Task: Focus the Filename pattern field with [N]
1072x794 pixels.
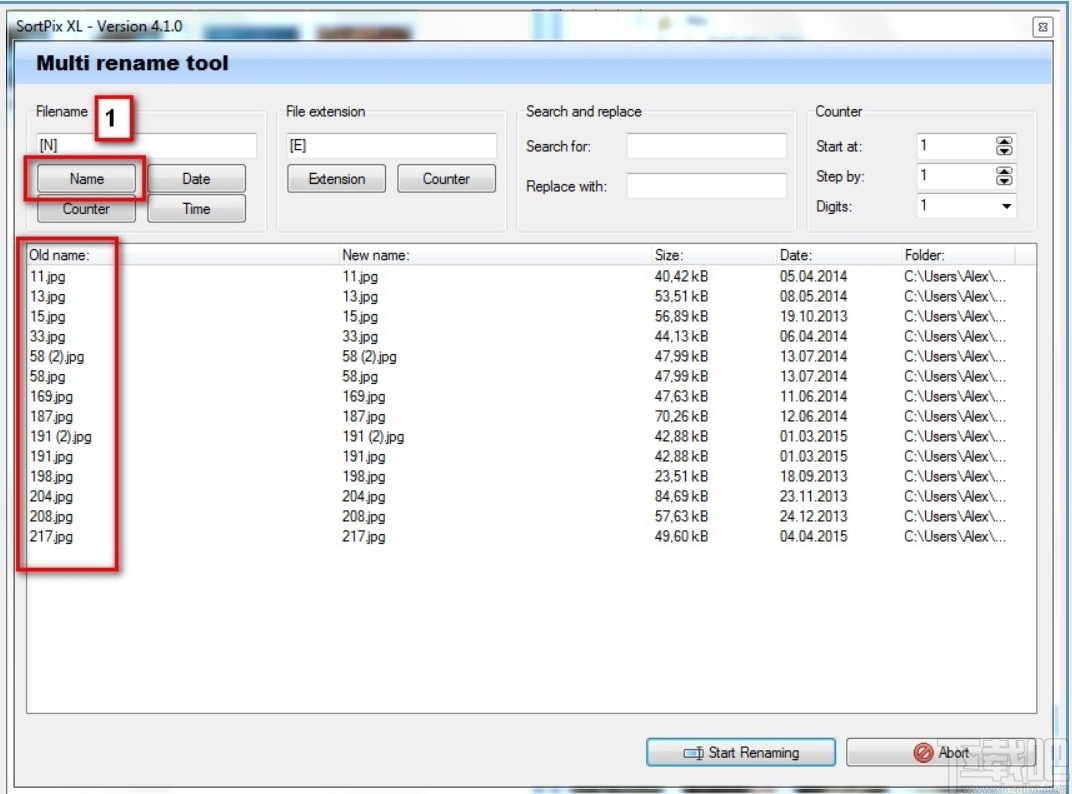Action: 146,146
